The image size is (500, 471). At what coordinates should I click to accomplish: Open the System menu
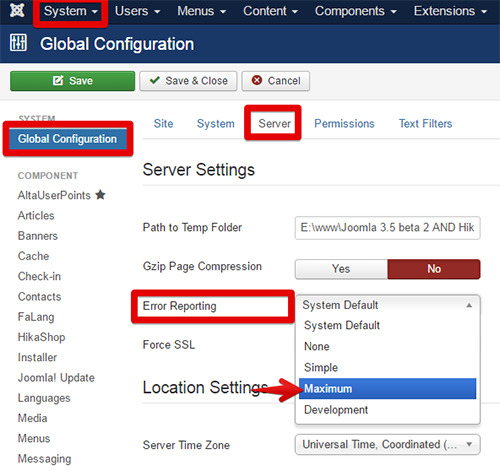pos(71,11)
